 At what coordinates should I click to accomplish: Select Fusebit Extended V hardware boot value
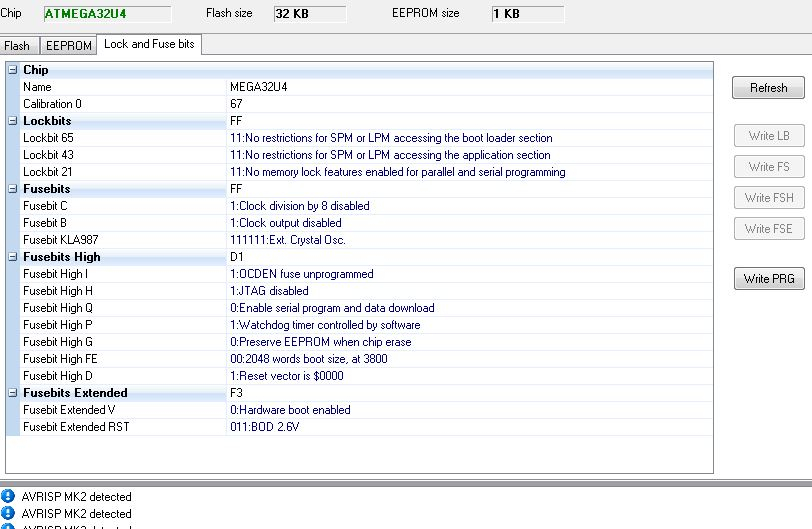[469, 410]
